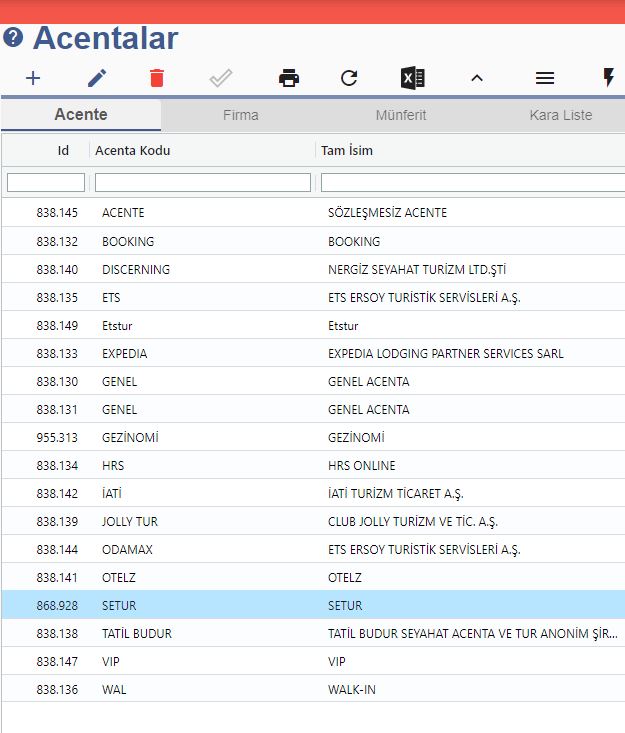Select the SÖZLEŞMESİZ ACENTE row
Image resolution: width=625 pixels, height=733 pixels.
[x=313, y=213]
